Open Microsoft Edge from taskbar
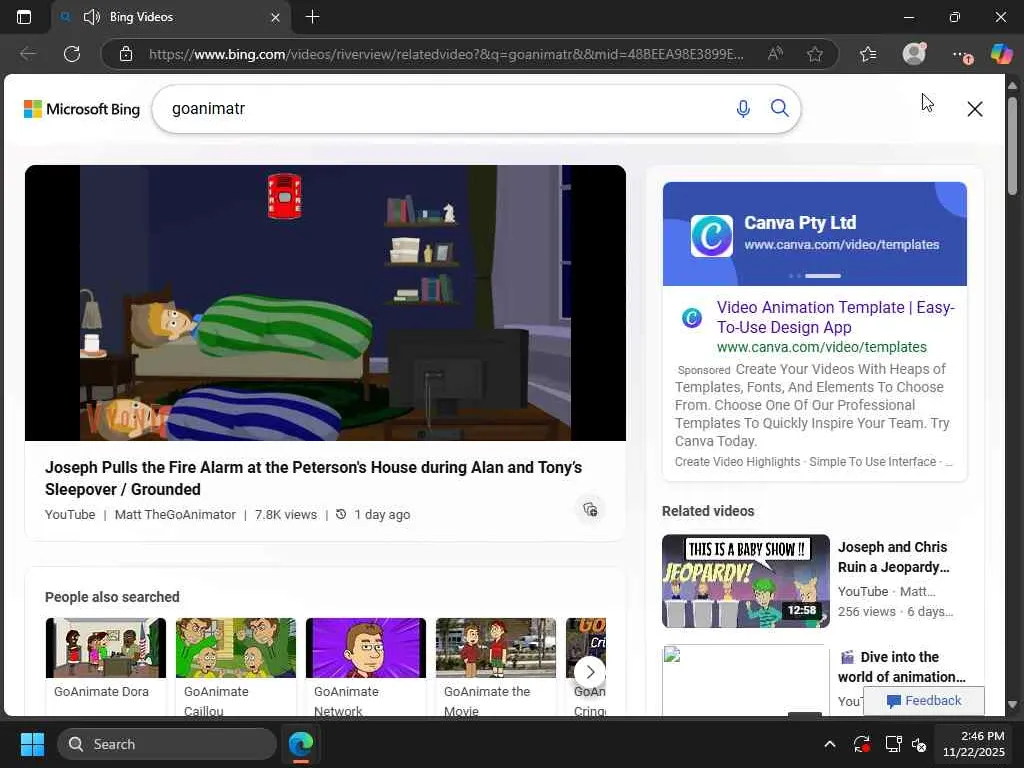The image size is (1024, 768). click(301, 744)
